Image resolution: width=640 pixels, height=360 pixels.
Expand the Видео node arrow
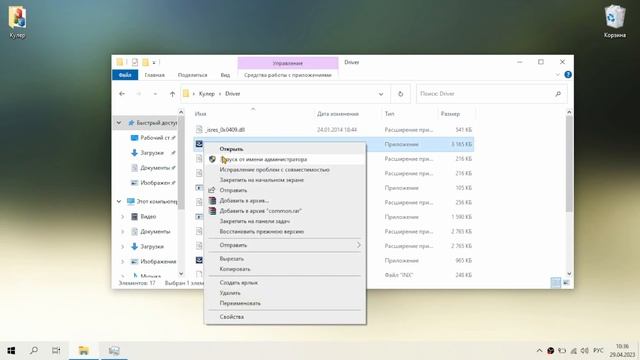(123, 217)
